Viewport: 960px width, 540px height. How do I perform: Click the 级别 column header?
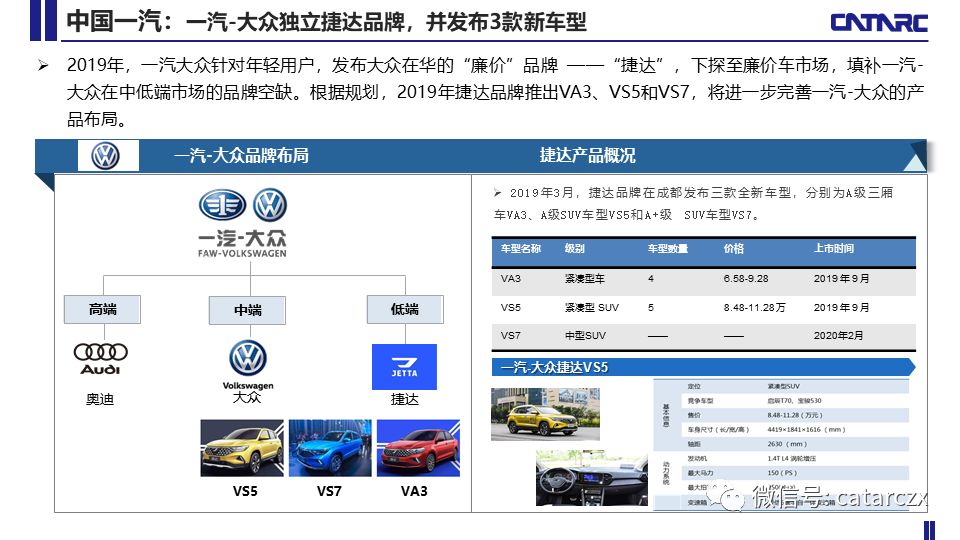click(574, 249)
